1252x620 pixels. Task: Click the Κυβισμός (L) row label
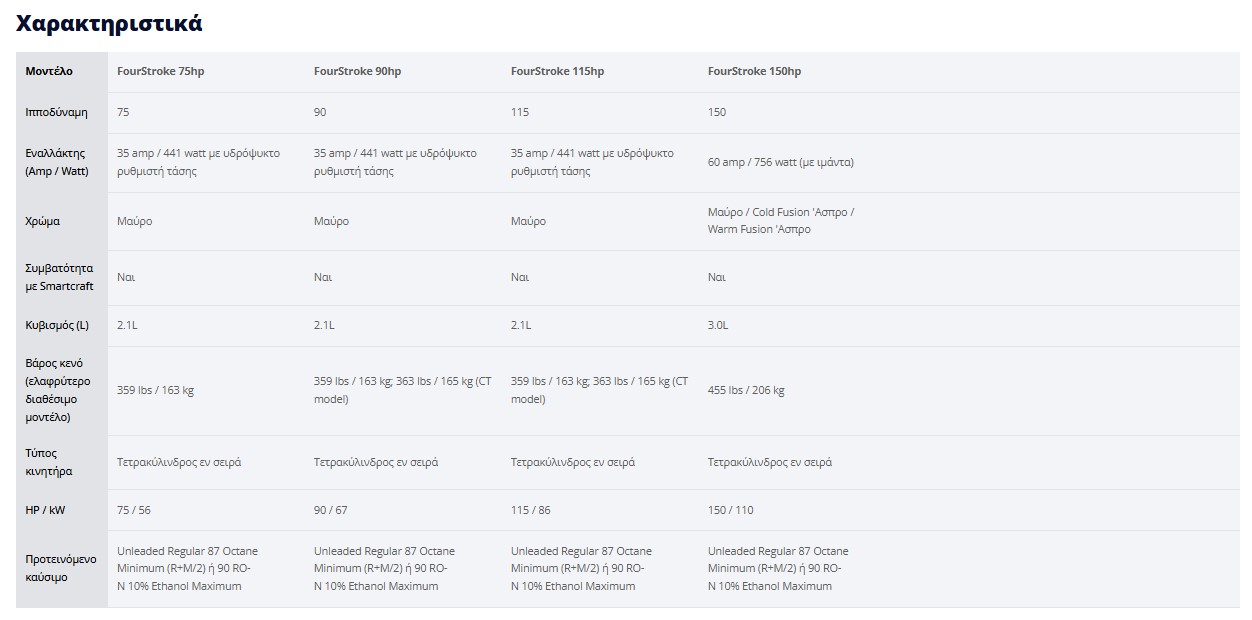coord(58,326)
